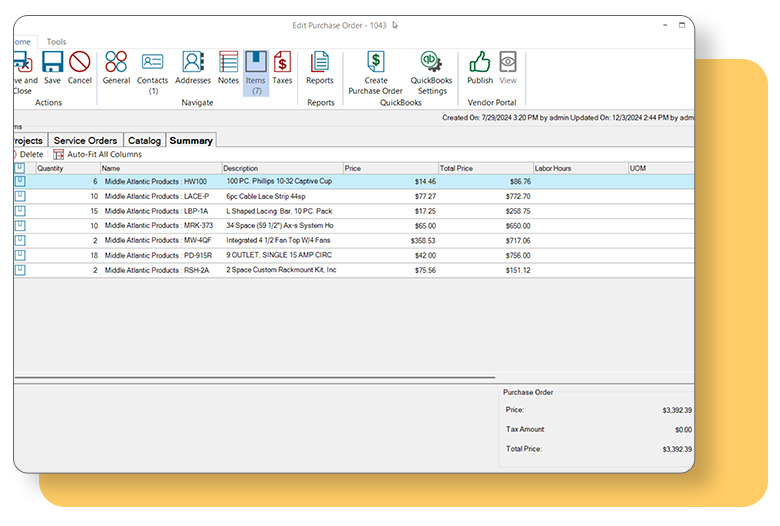Select 'Middle Atlantic Products : MRK-373' name cell

[x=159, y=225]
